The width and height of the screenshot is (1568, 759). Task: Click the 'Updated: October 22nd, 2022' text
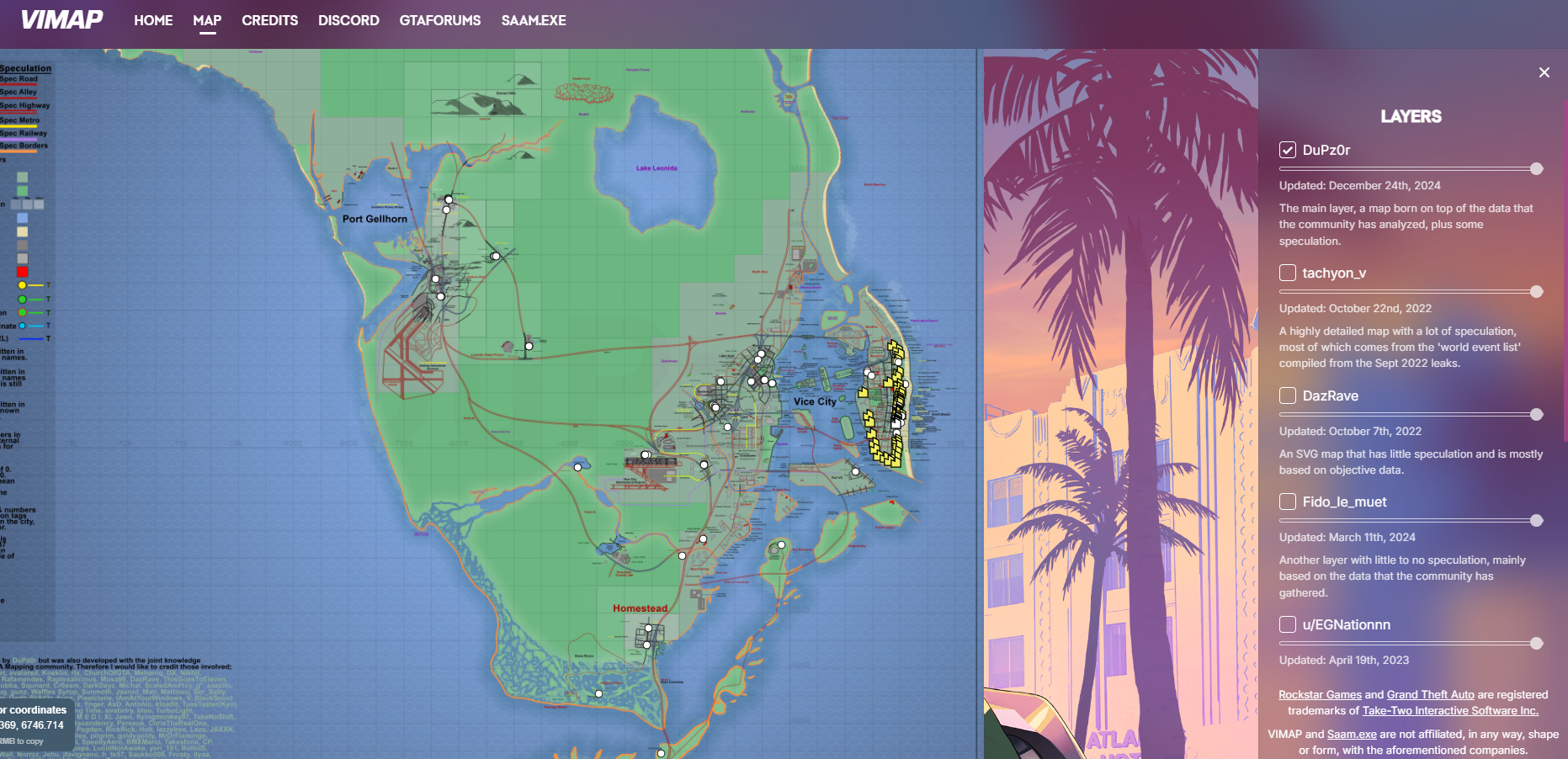pyautogui.click(x=1355, y=309)
